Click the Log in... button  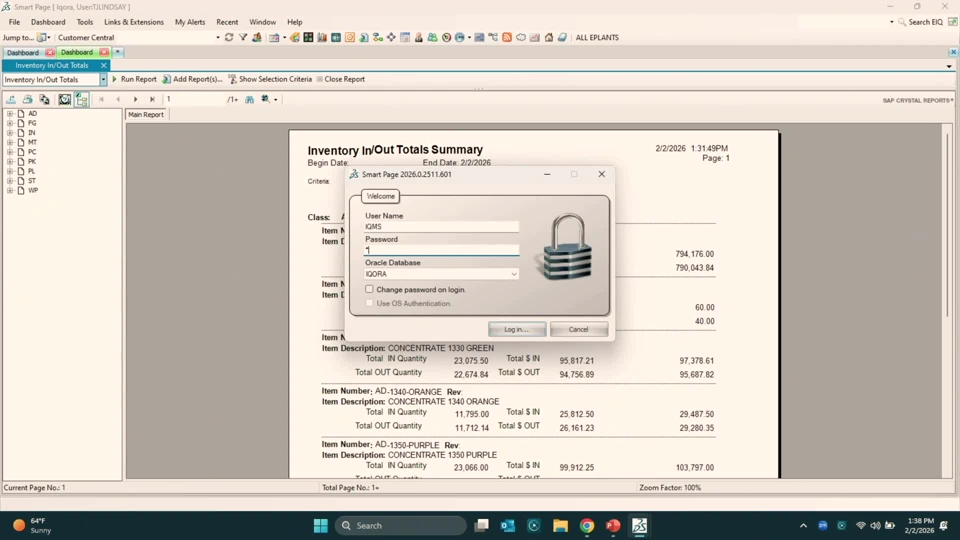tap(517, 329)
